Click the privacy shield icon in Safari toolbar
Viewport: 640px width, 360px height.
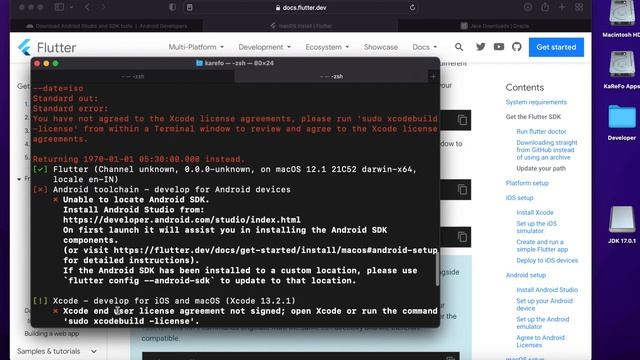tap(172, 7)
